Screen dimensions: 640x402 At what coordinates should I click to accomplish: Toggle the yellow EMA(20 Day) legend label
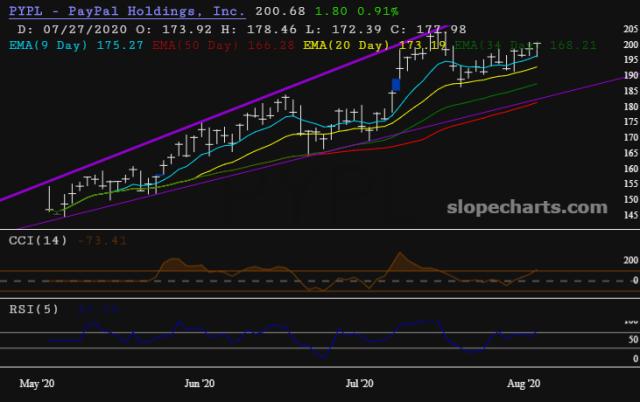coord(345,44)
